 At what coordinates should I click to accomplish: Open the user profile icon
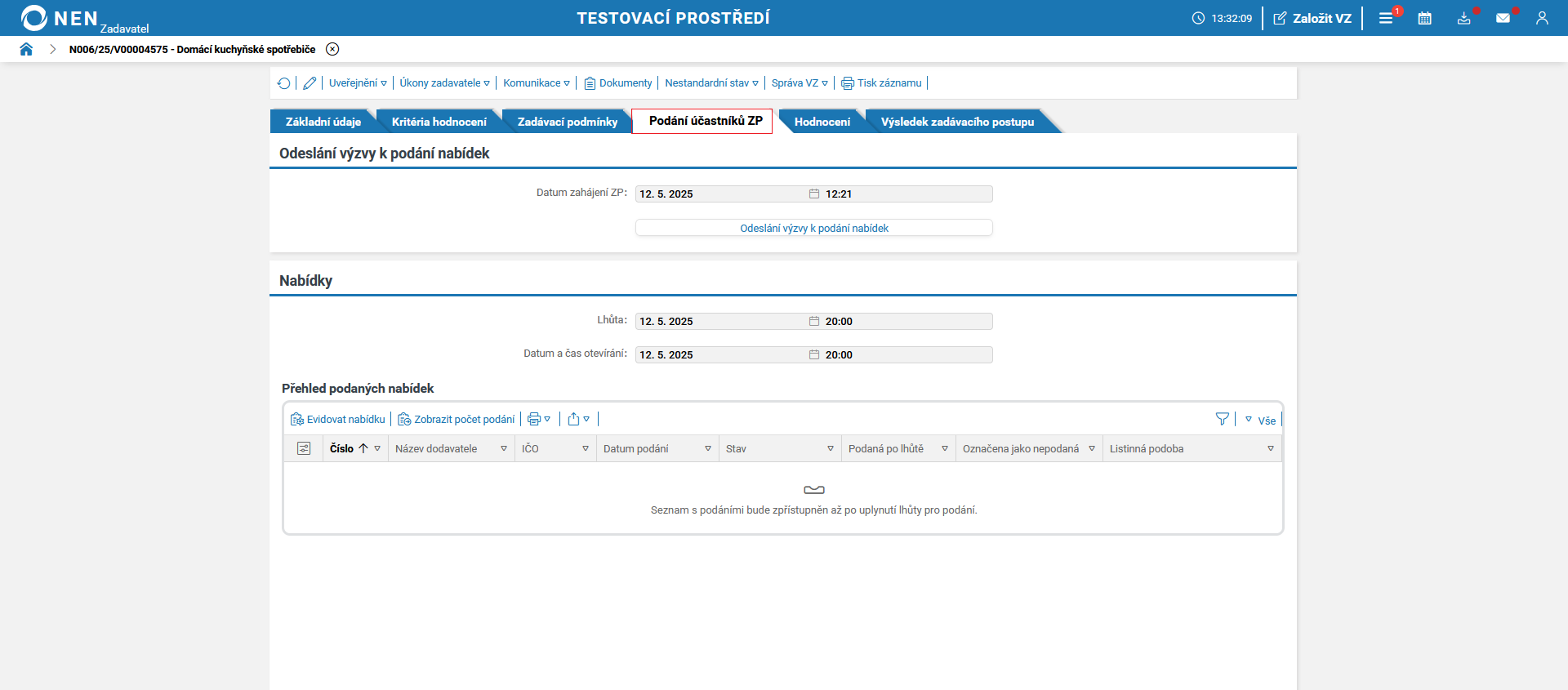click(x=1542, y=18)
